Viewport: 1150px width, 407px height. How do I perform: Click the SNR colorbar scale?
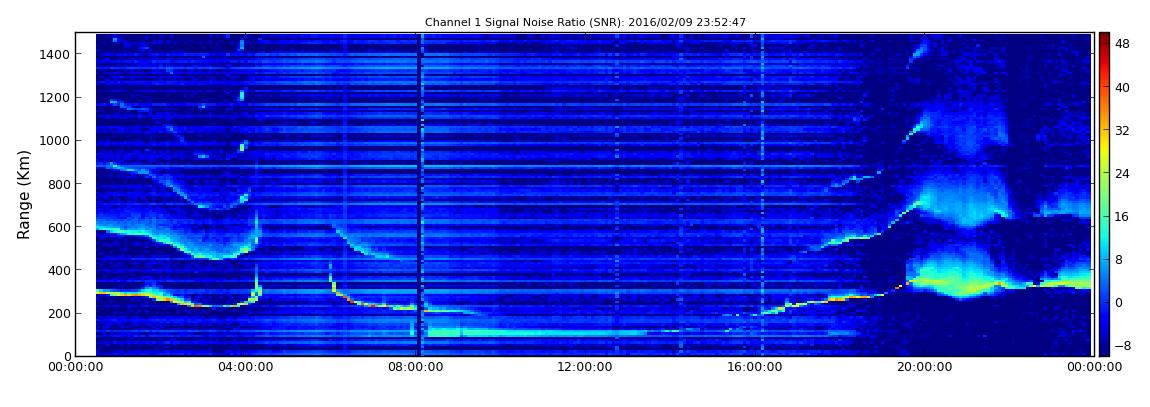1104,194
